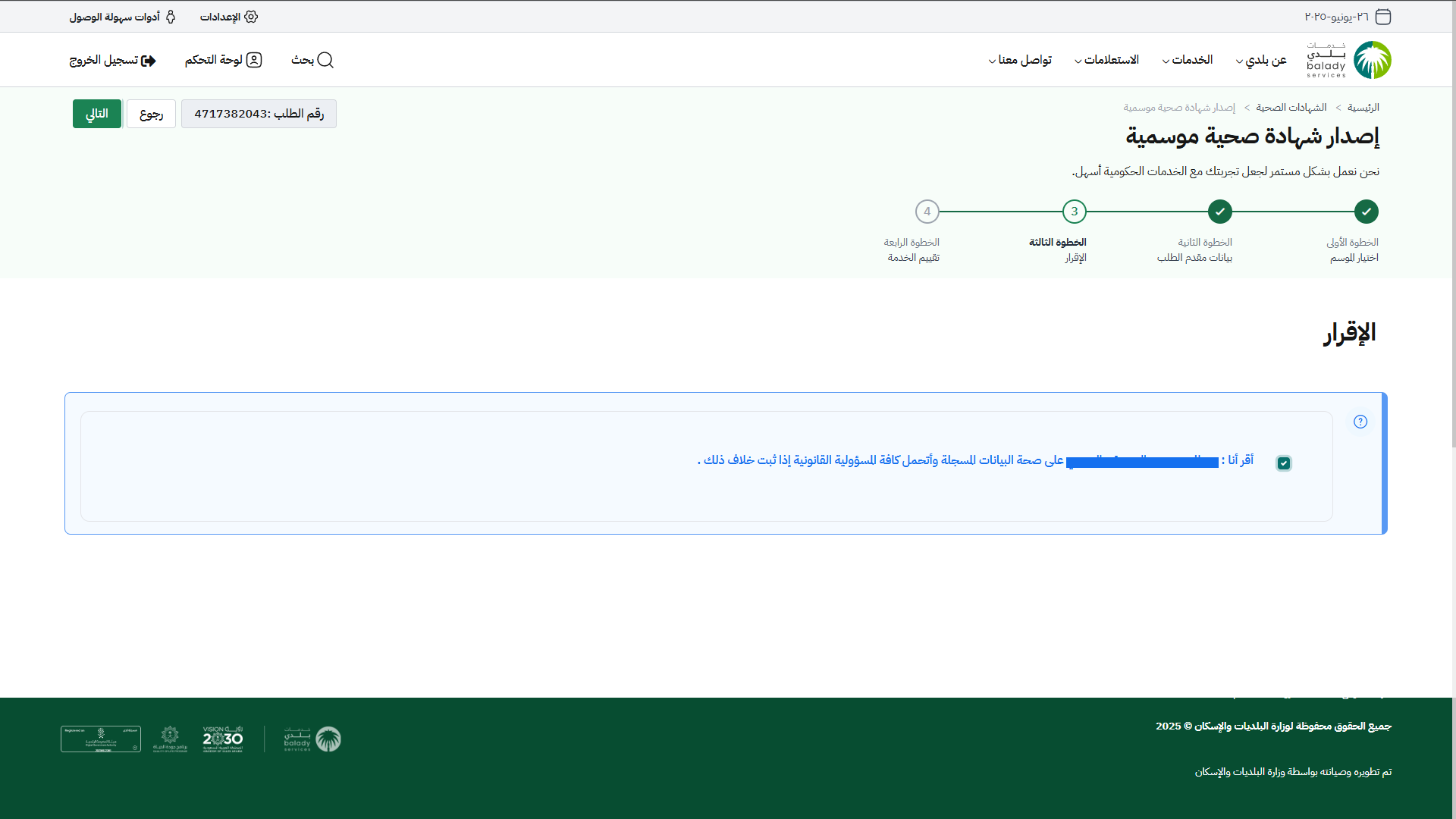The height and width of the screenshot is (819, 1456).
Task: Expand الاستعلامات inquiries dropdown
Action: pyautogui.click(x=1110, y=60)
